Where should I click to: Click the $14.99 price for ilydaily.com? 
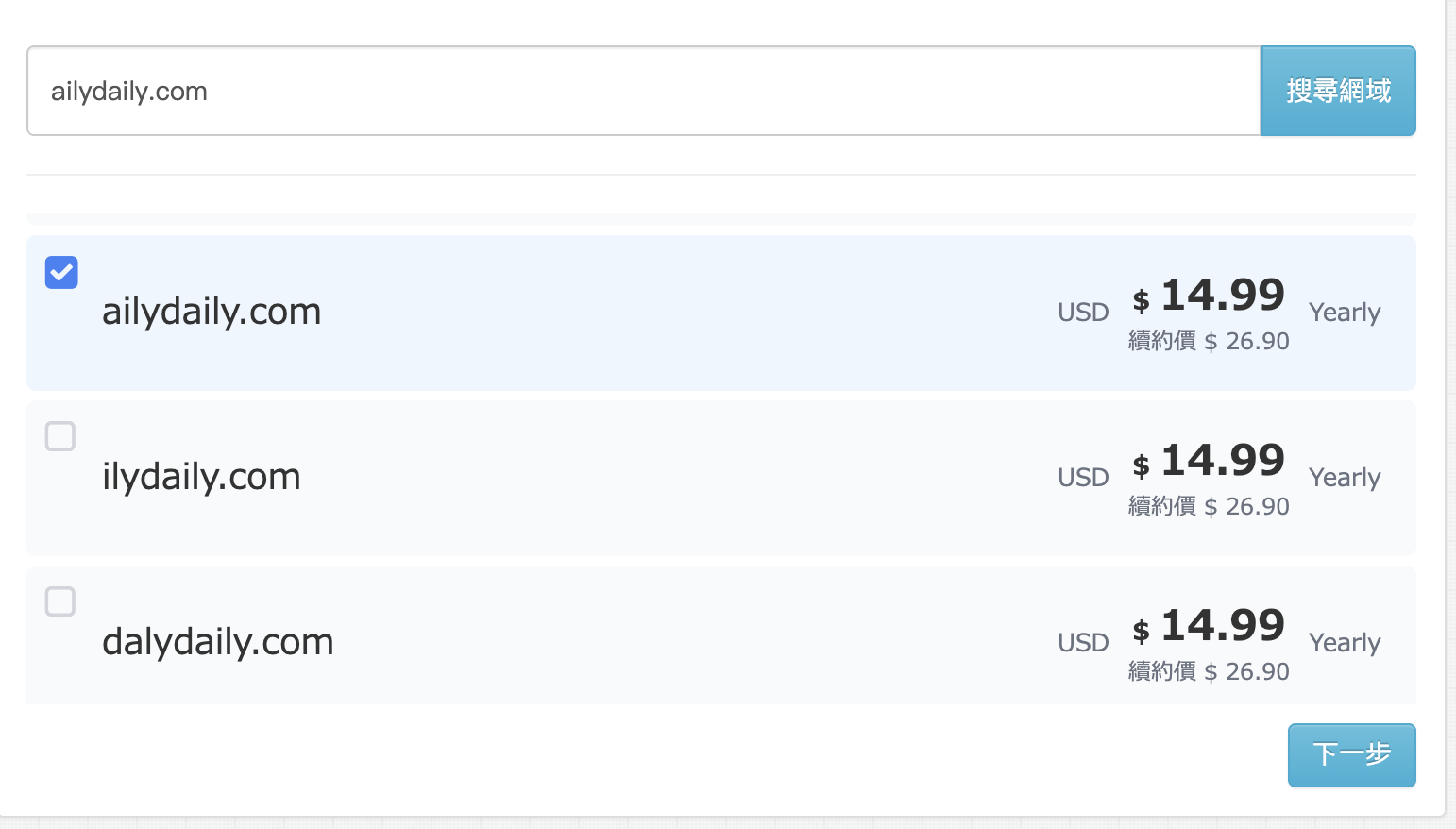coord(1209,461)
